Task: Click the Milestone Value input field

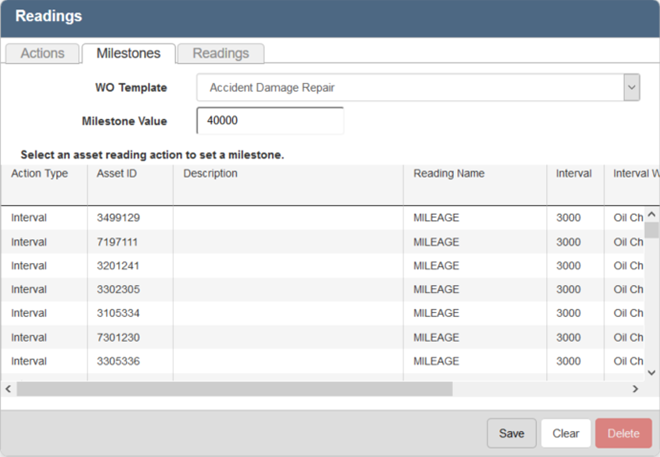Action: point(272,121)
